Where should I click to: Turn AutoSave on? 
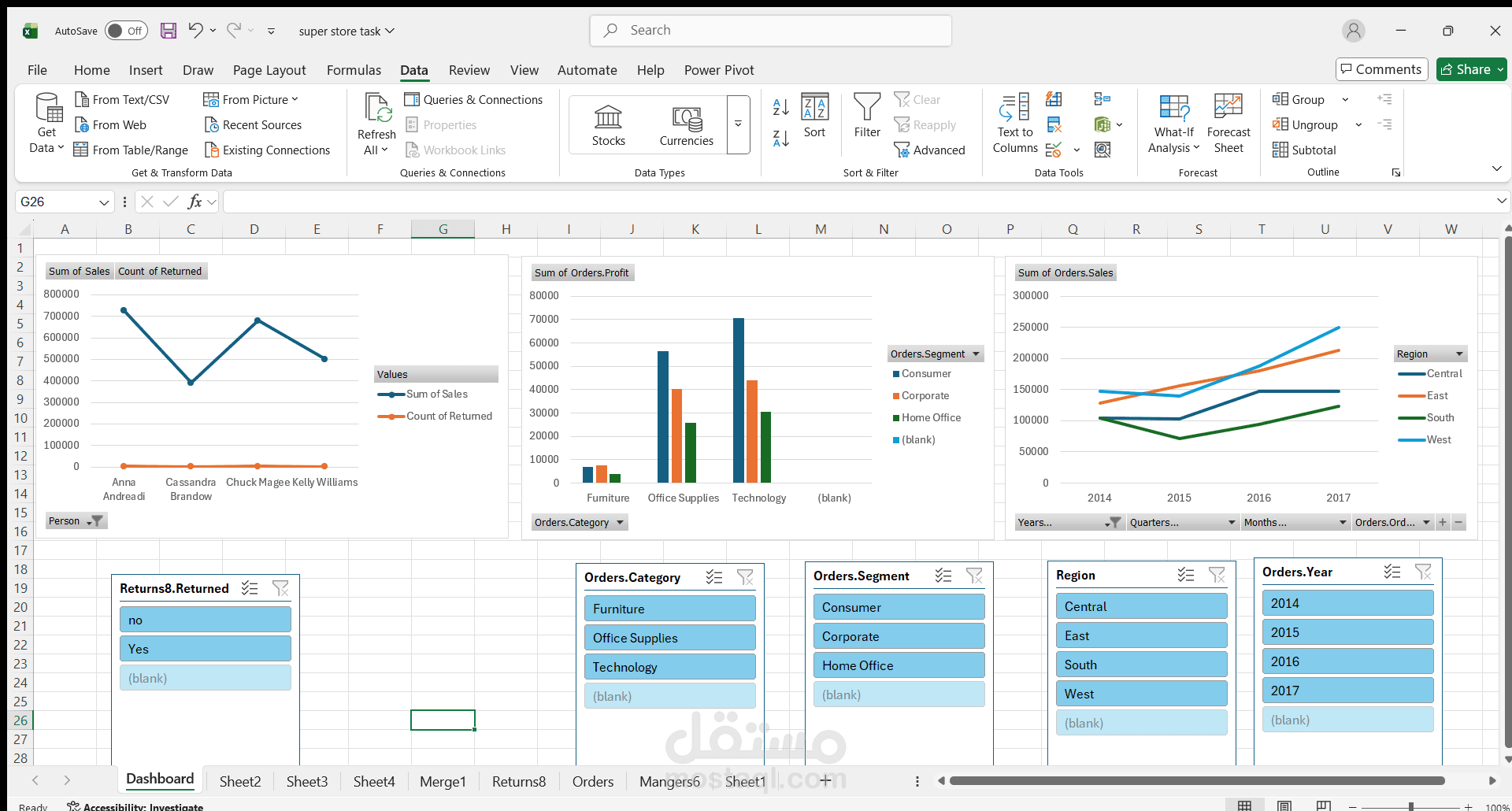pos(126,31)
